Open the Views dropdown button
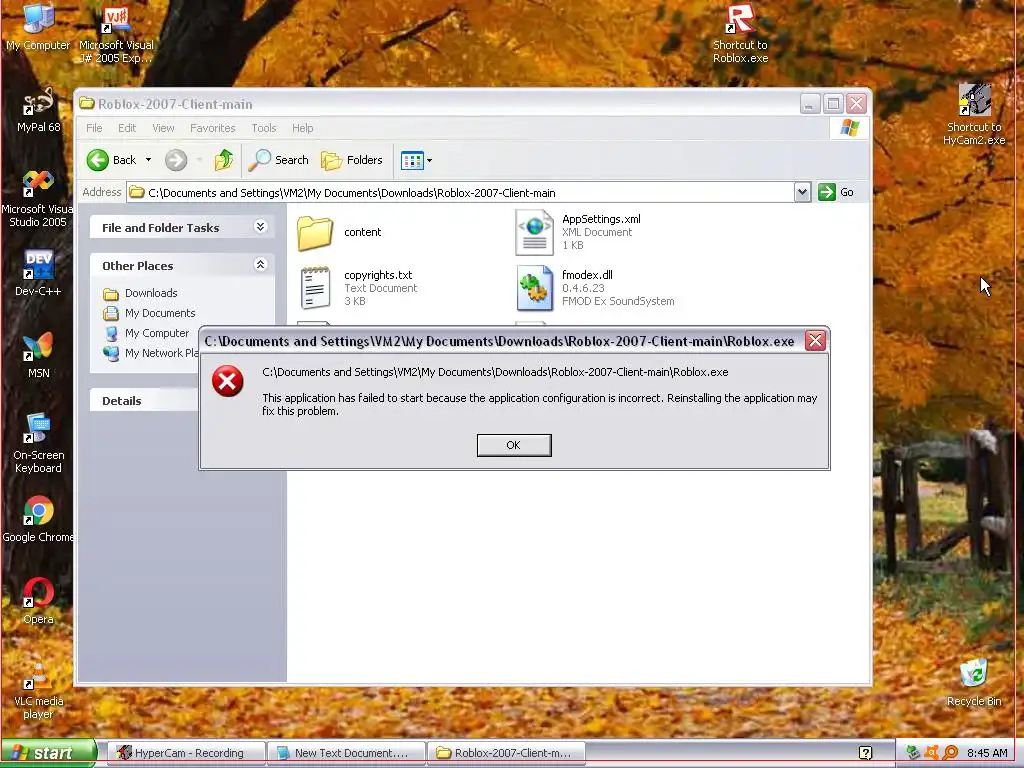Screen dimensions: 1024x768 416,160
